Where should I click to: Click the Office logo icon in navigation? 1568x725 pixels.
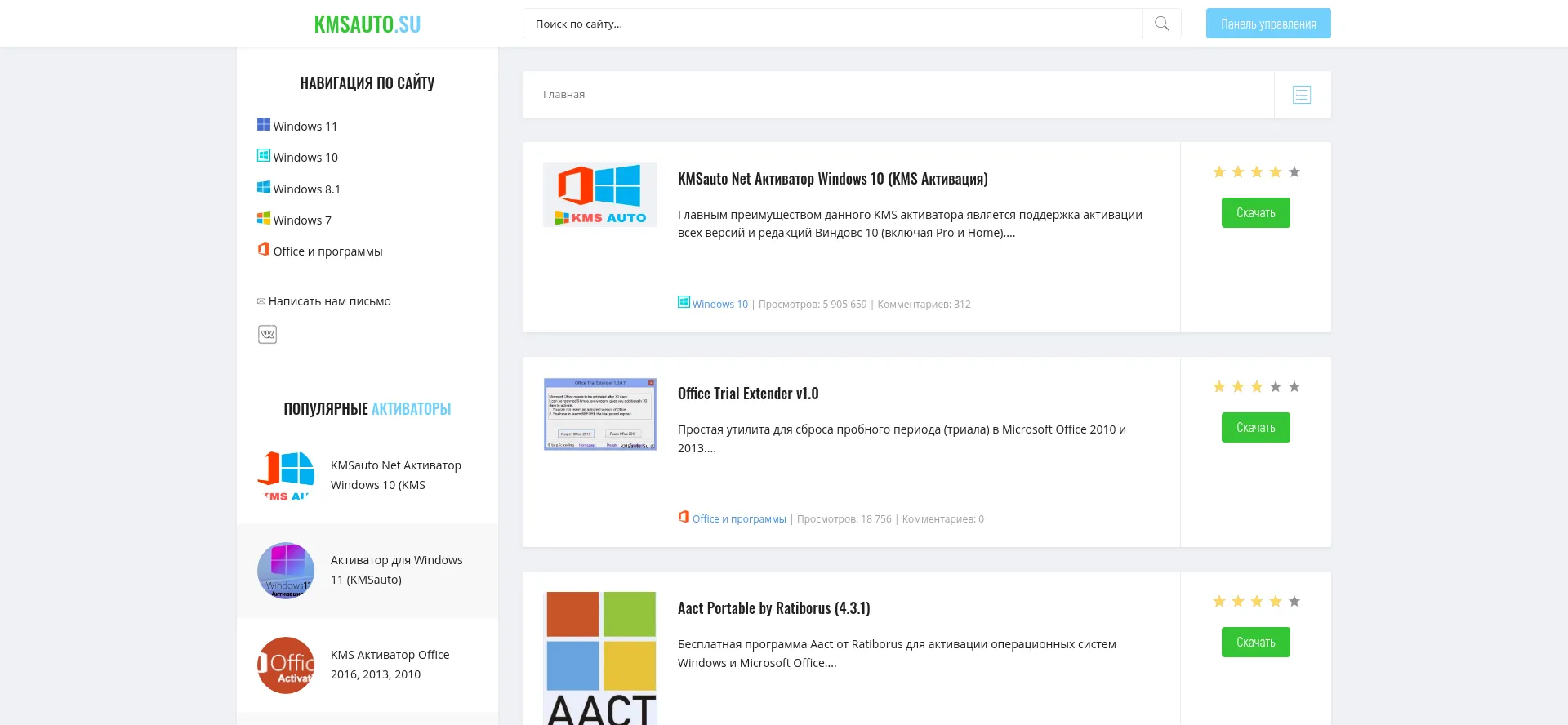coord(264,249)
